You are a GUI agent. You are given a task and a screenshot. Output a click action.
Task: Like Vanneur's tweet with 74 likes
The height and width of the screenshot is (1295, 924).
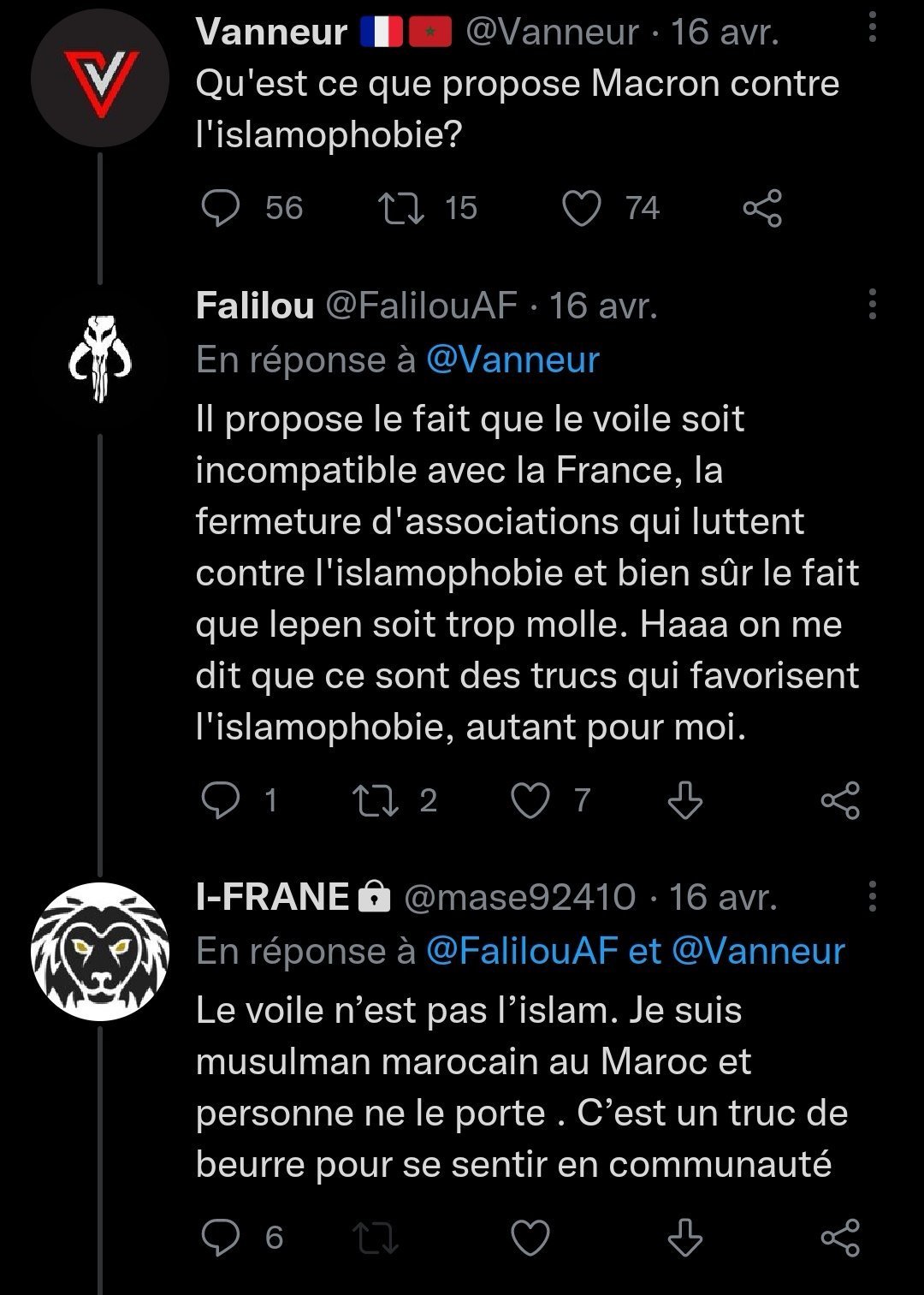[582, 208]
